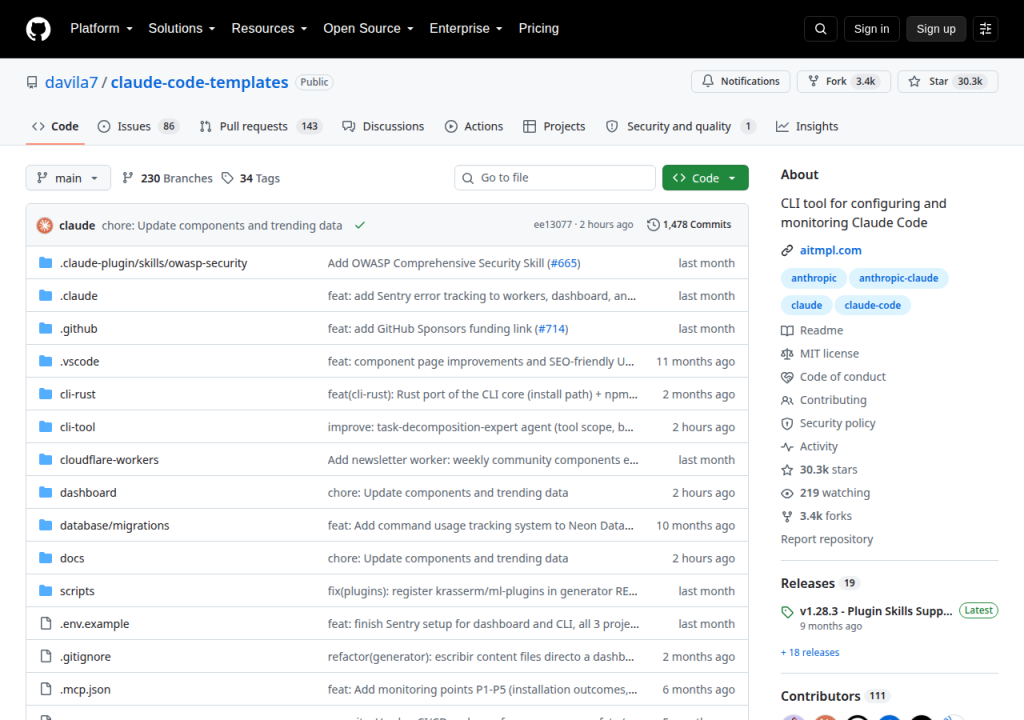Image resolution: width=1024 pixels, height=720 pixels.
Task: Select the anthropic topic tag
Action: click(x=813, y=278)
